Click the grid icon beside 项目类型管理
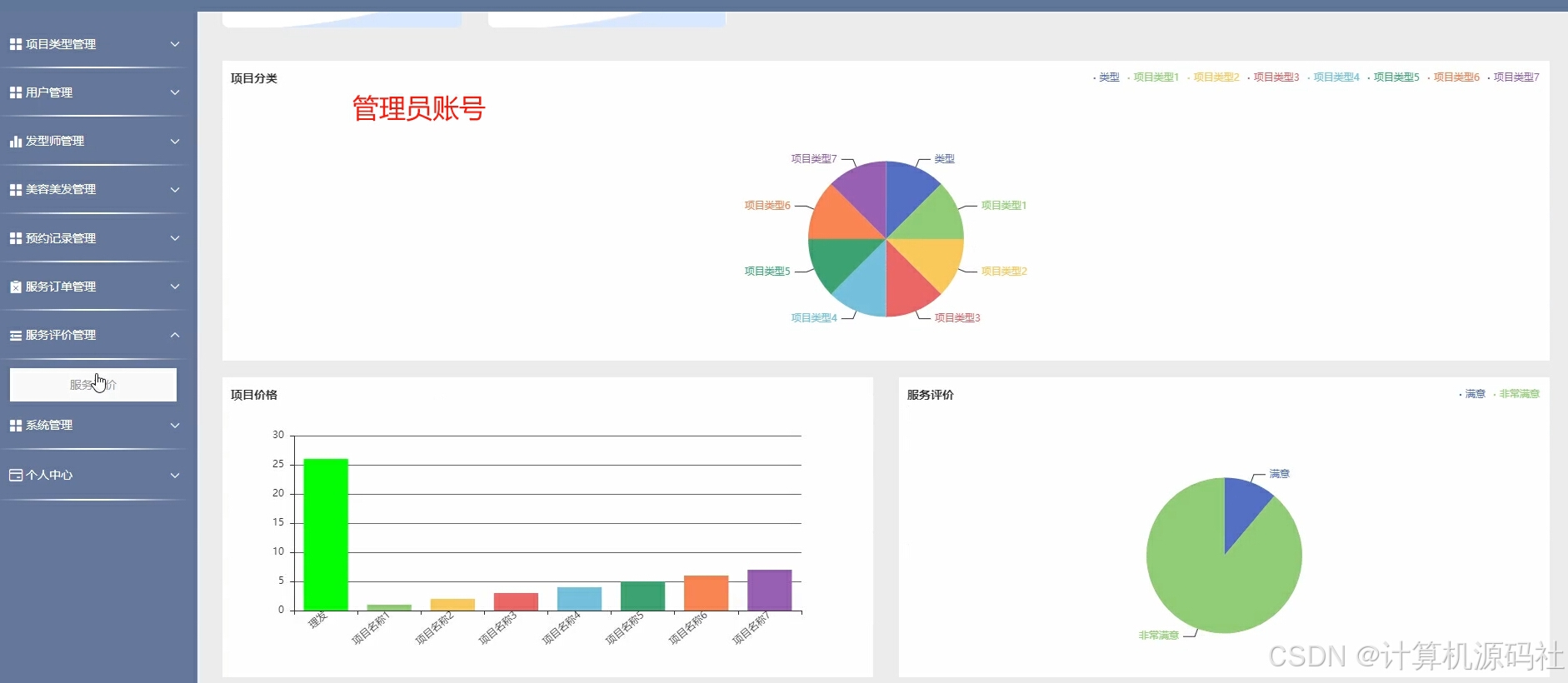Viewport: 1568px width, 683px height. pyautogui.click(x=16, y=44)
